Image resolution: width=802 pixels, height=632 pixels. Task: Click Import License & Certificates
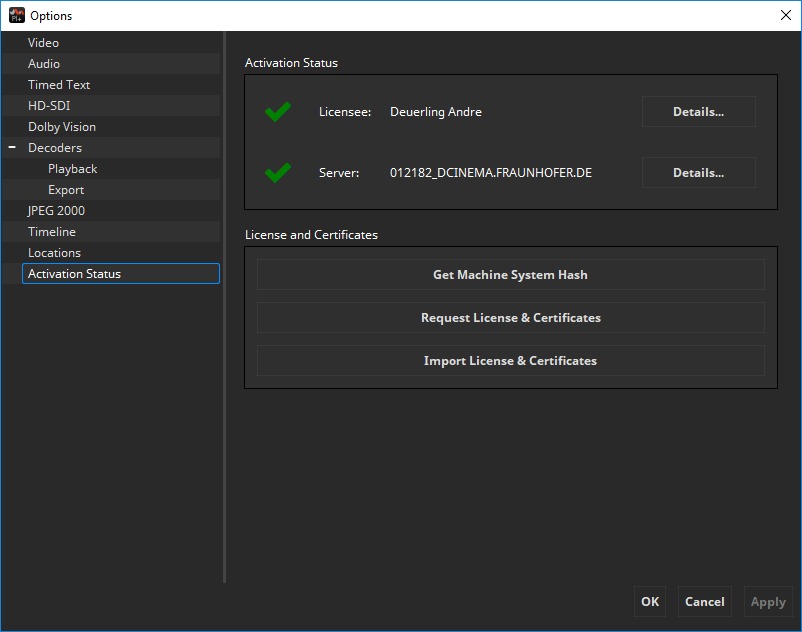[510, 361]
